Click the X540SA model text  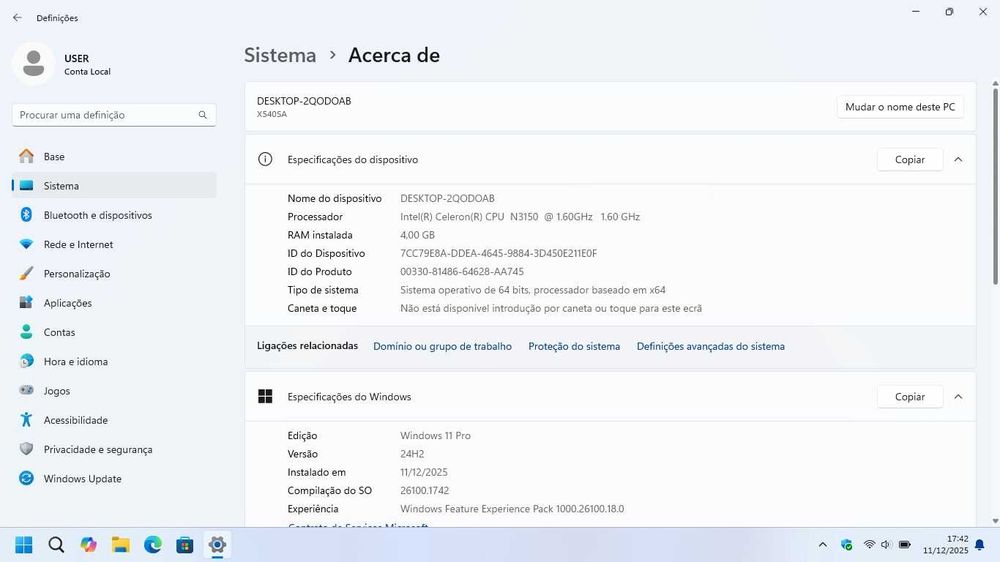point(272,114)
